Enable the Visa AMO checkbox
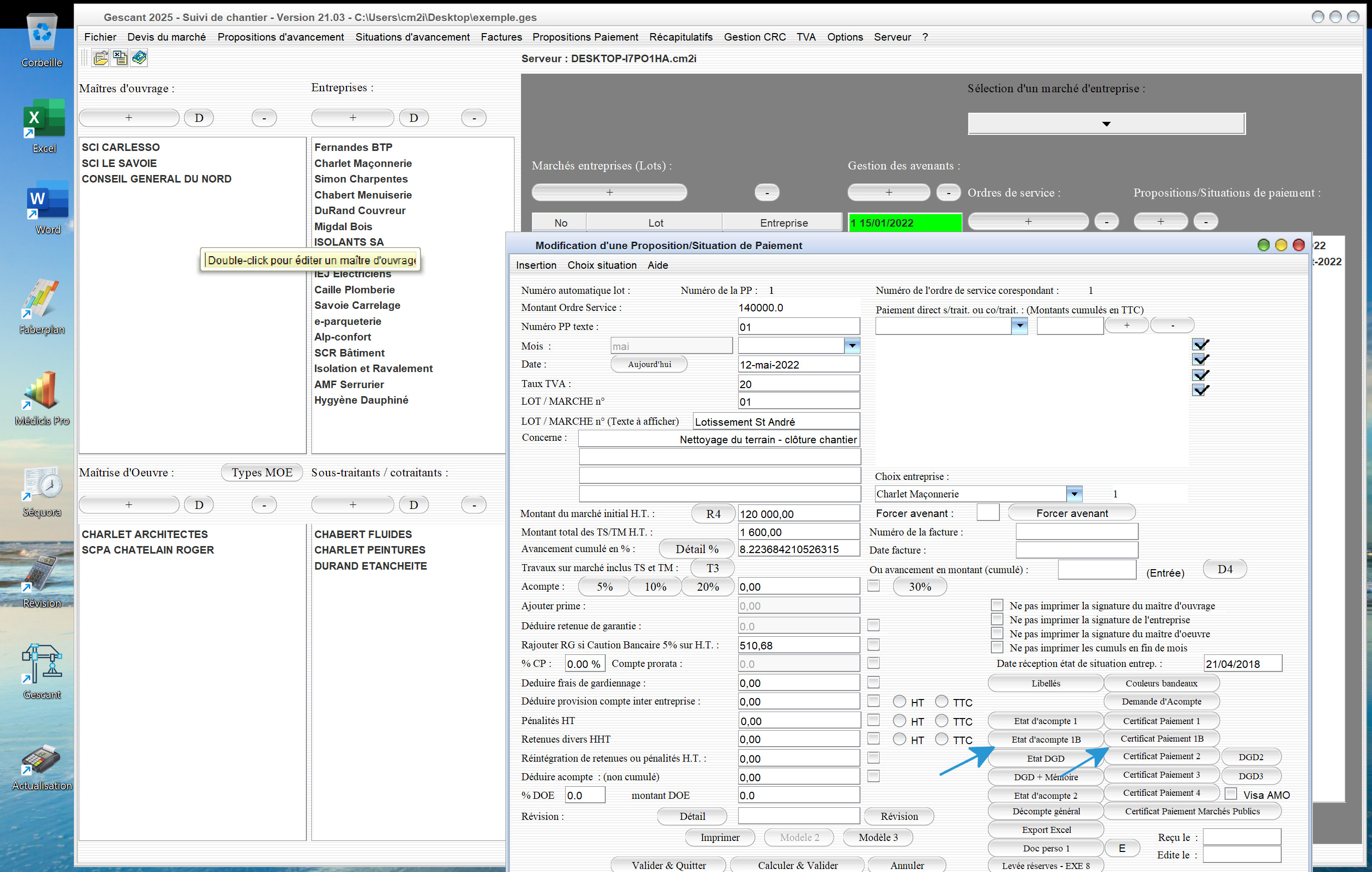The width and height of the screenshot is (1372, 872). 1231,793
